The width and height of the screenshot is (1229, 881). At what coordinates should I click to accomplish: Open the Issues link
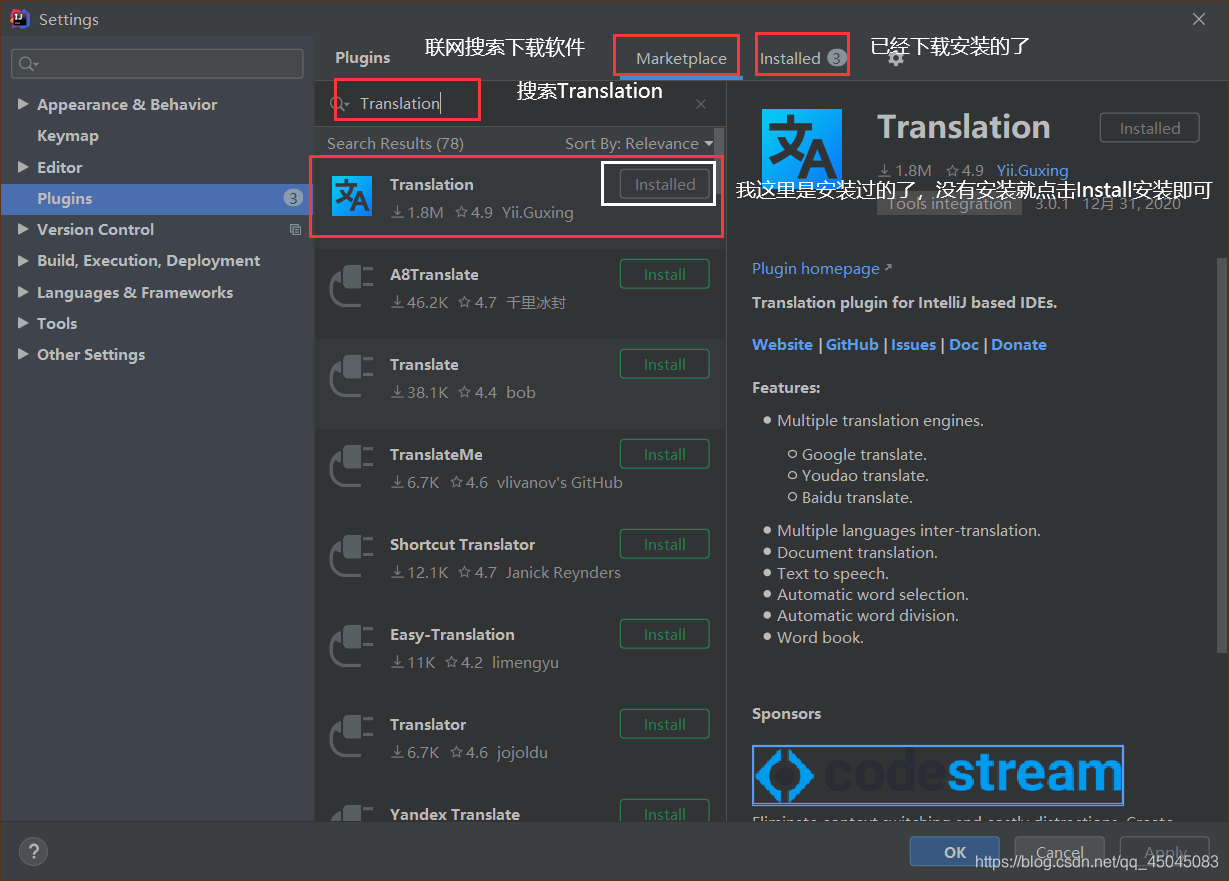[913, 345]
